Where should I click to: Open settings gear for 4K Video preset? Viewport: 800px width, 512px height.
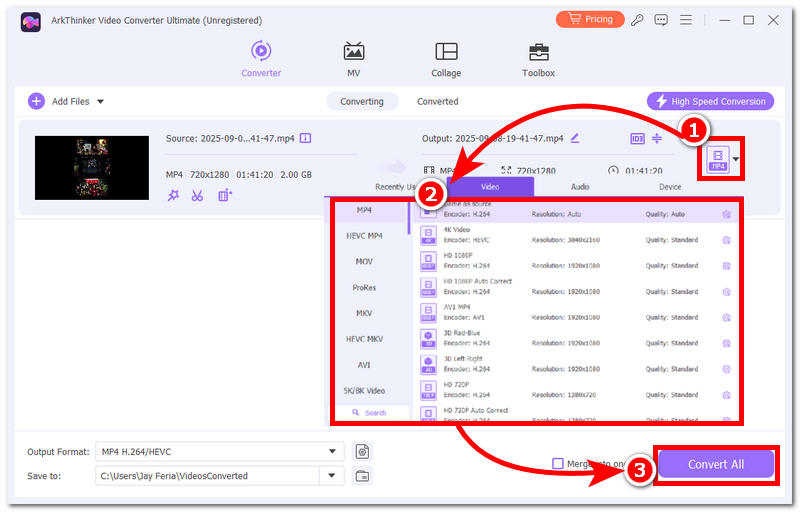726,240
